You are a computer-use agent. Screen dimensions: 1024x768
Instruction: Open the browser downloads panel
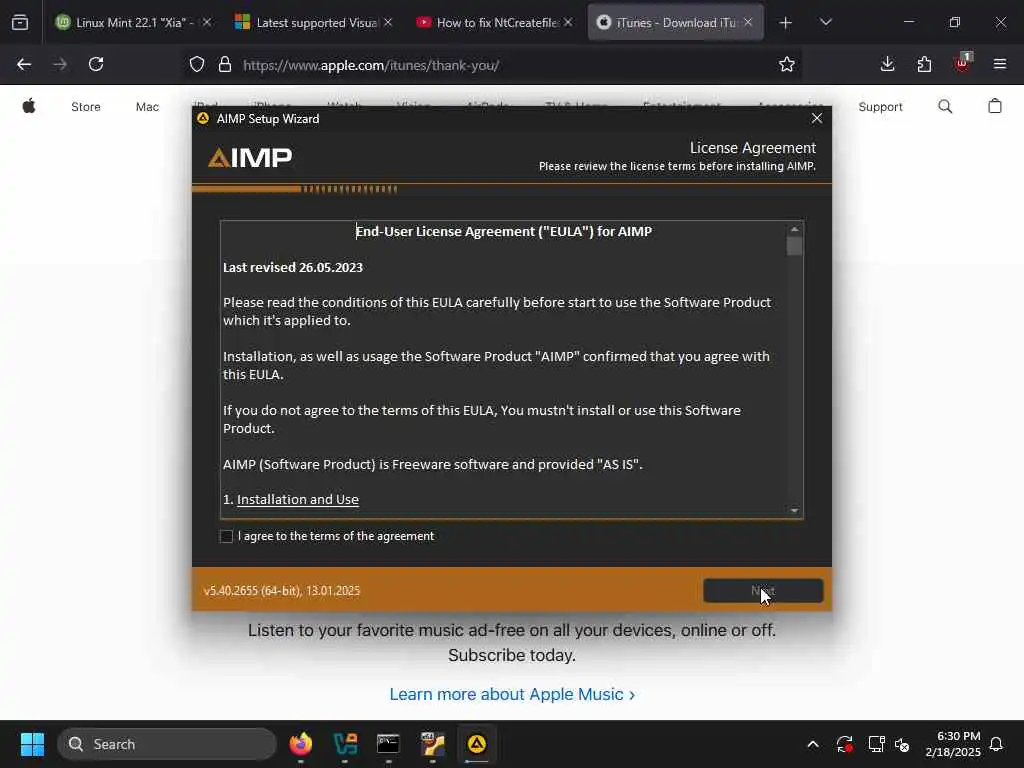click(888, 64)
